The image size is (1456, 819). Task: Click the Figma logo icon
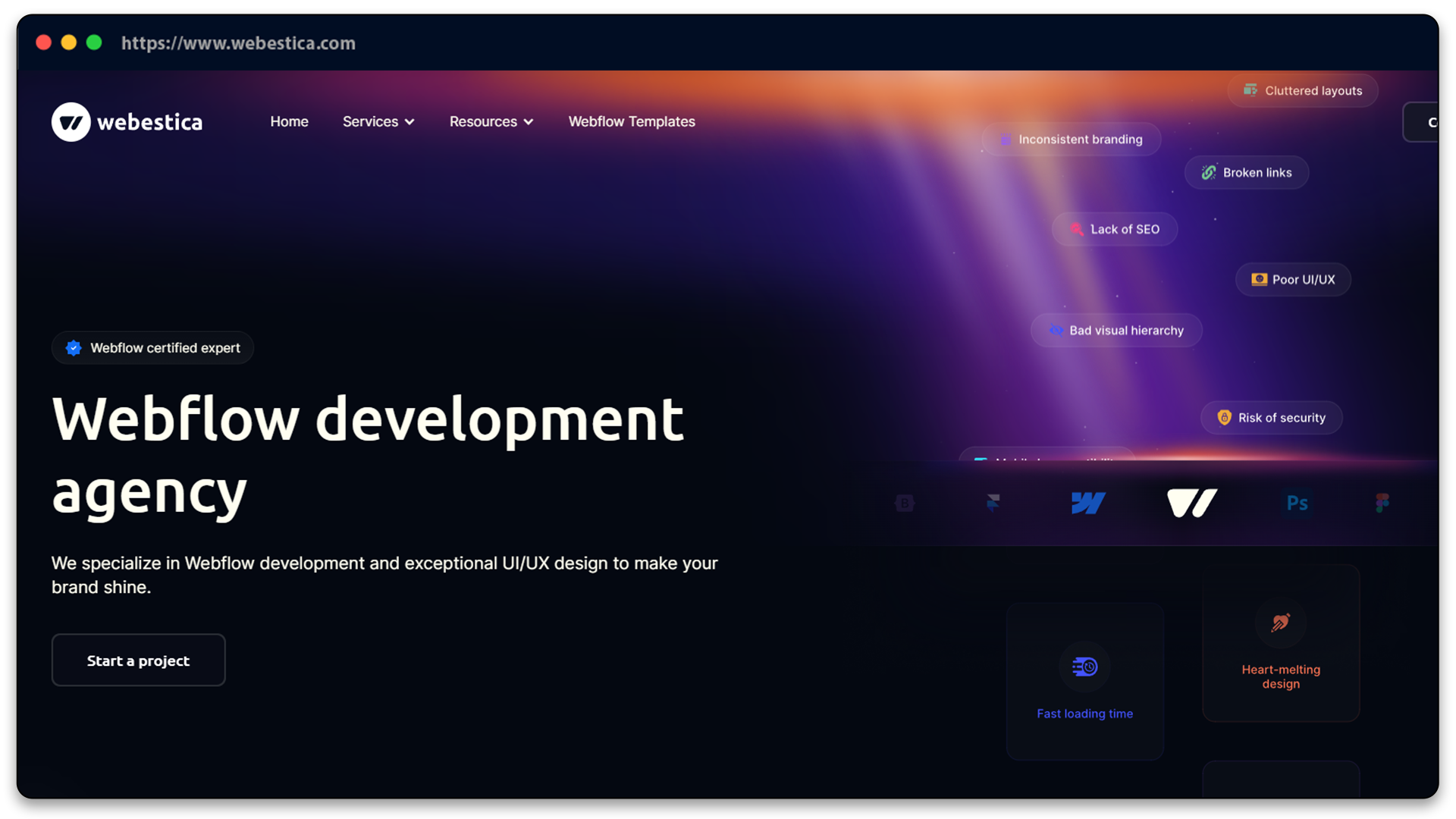pos(1382,503)
